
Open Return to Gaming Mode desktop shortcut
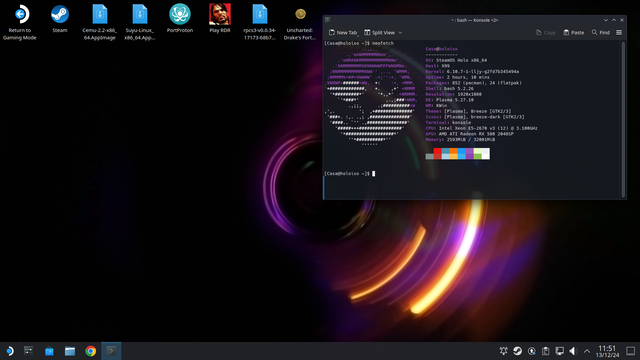pyautogui.click(x=20, y=22)
